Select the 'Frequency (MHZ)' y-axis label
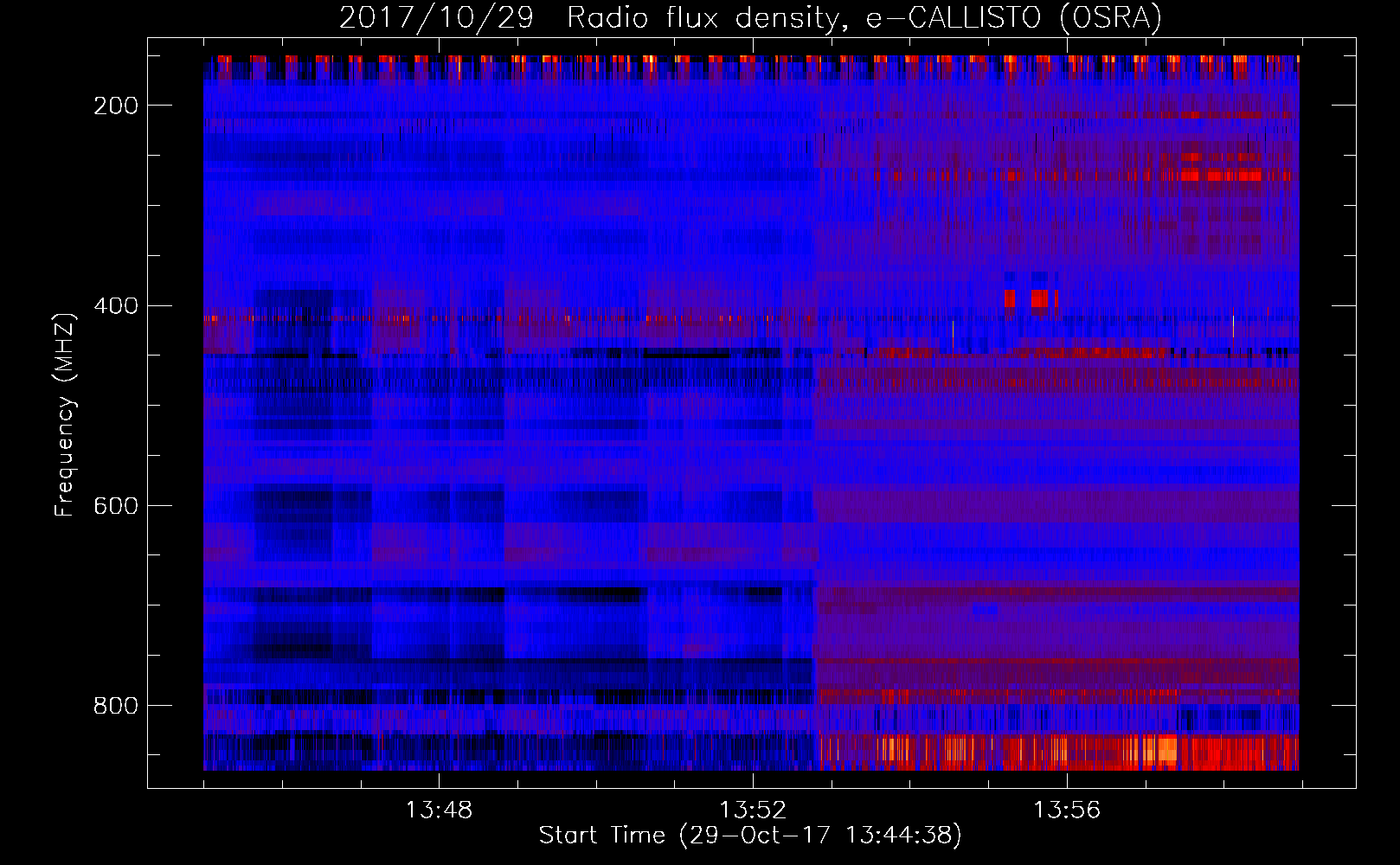1400x865 pixels. click(x=65, y=414)
